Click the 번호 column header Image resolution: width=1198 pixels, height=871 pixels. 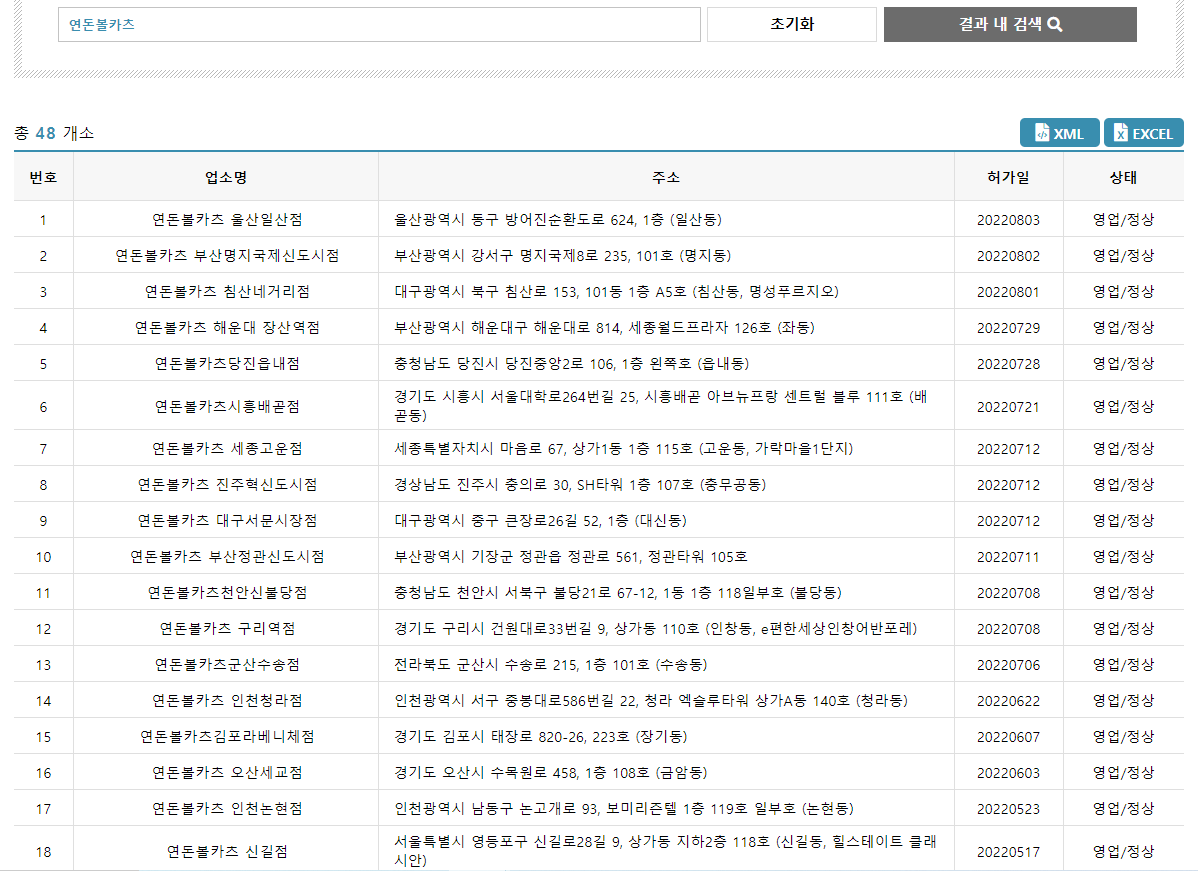point(44,177)
